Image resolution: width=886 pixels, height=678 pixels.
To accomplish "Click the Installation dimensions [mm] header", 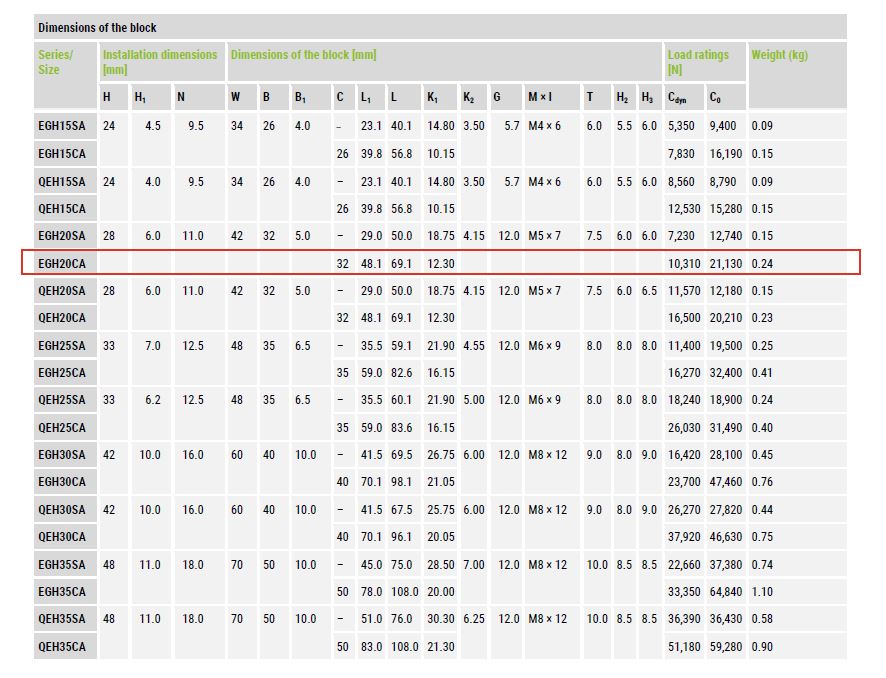I will (160, 62).
